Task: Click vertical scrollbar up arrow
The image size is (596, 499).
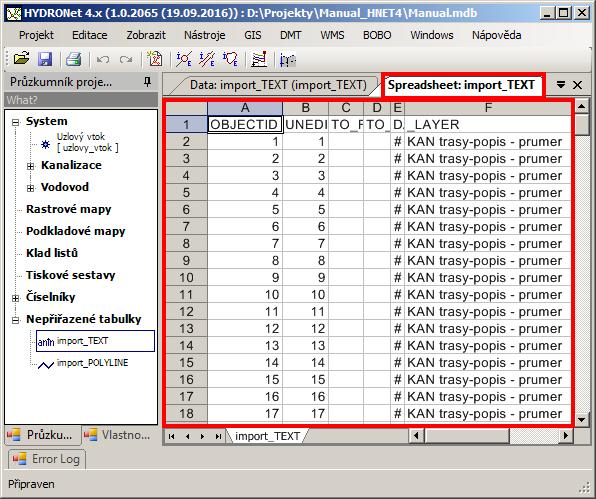Action: click(x=581, y=106)
